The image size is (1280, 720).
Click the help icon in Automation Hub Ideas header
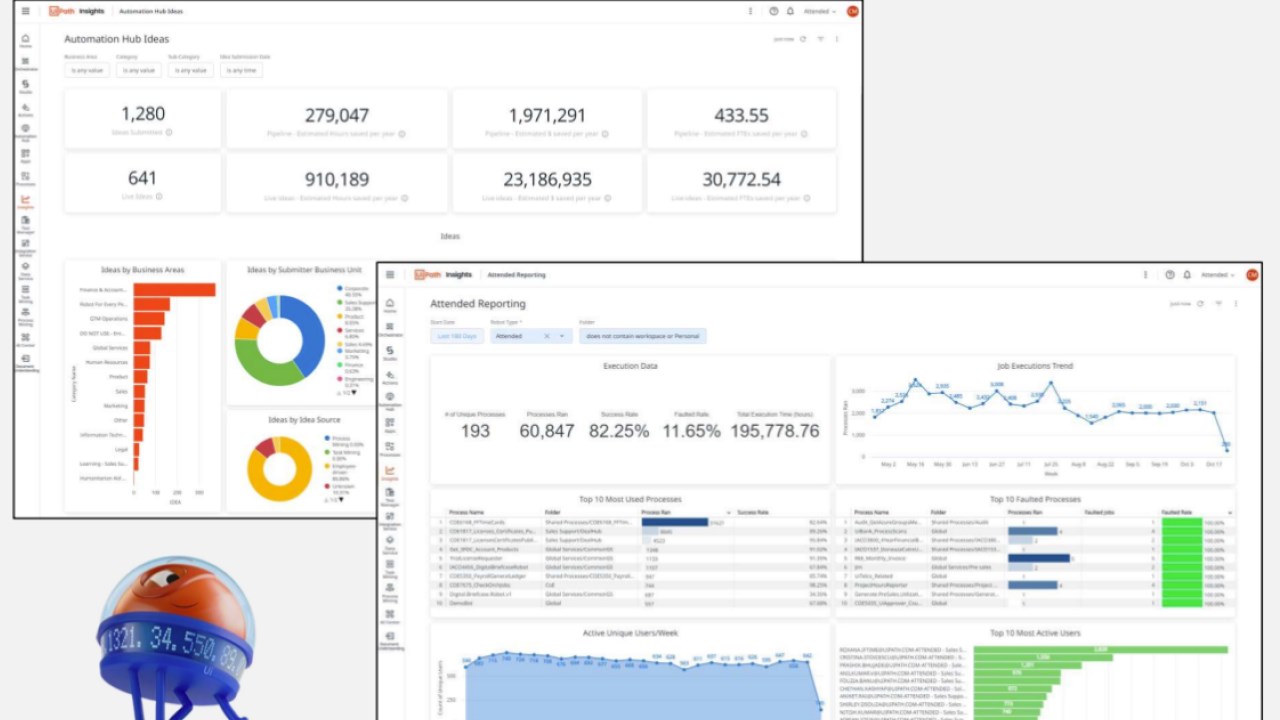(774, 11)
